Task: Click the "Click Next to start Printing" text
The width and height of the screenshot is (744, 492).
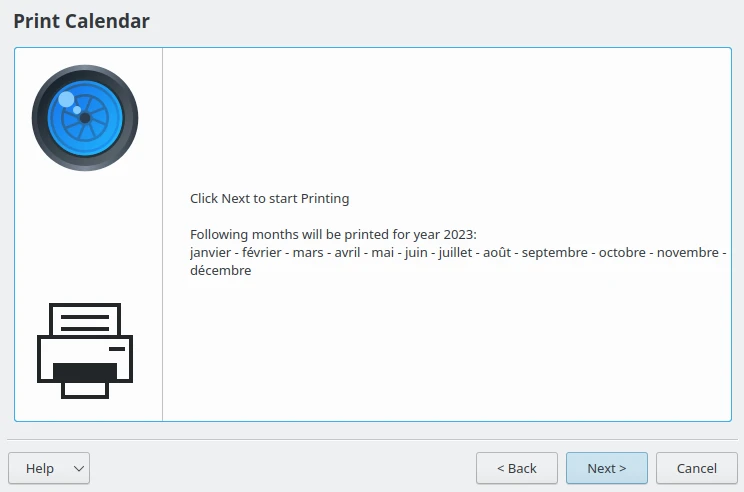Action: coord(269,198)
